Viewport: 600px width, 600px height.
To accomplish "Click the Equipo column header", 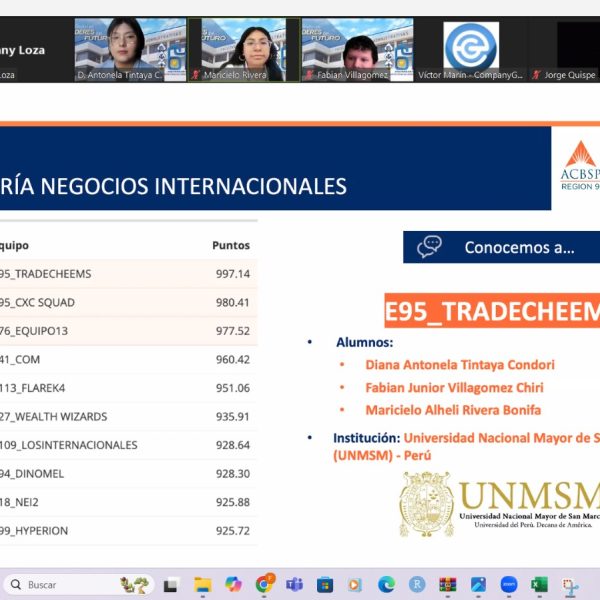I will (14, 245).
